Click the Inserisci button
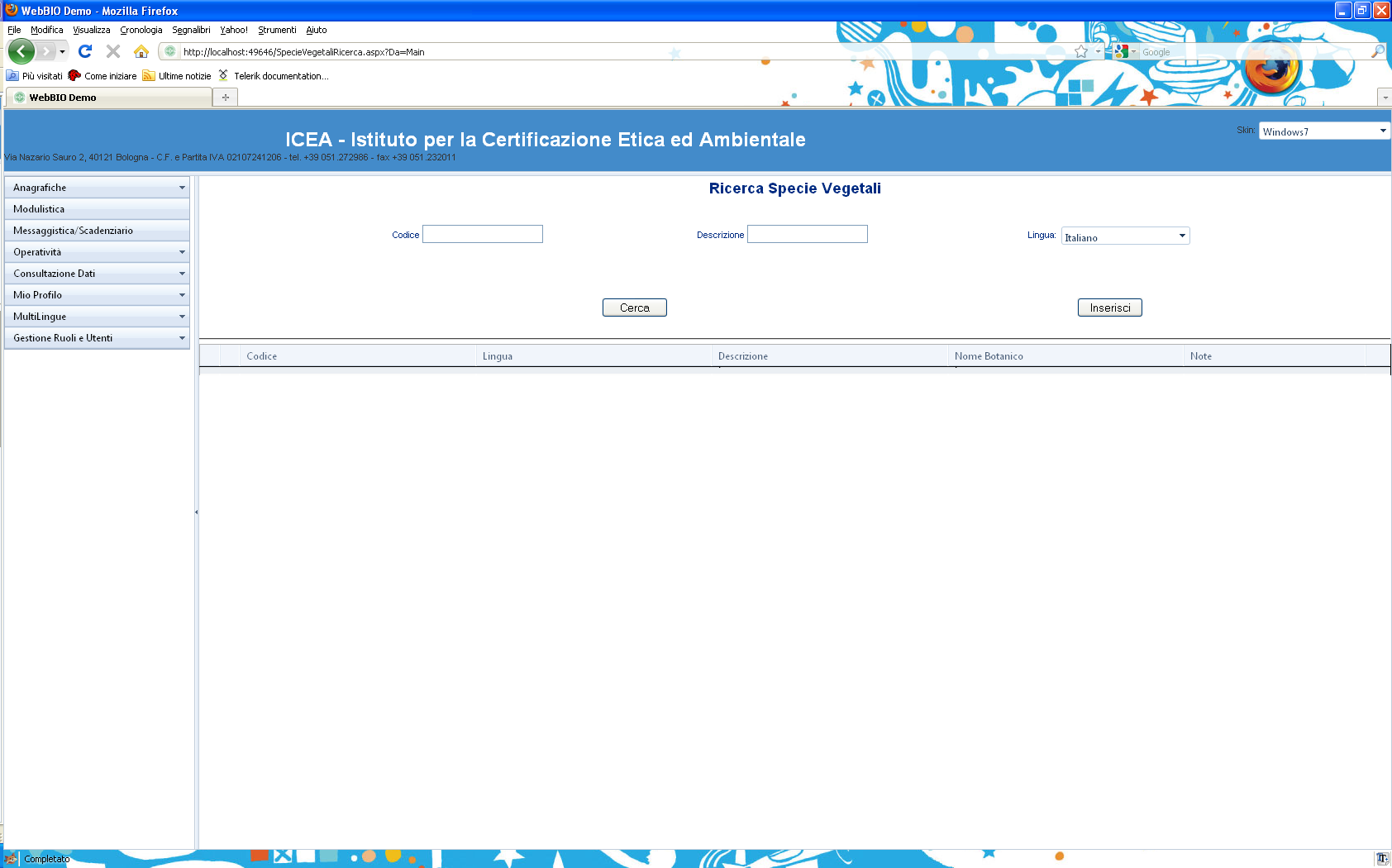The width and height of the screenshot is (1392, 868). coord(1110,308)
